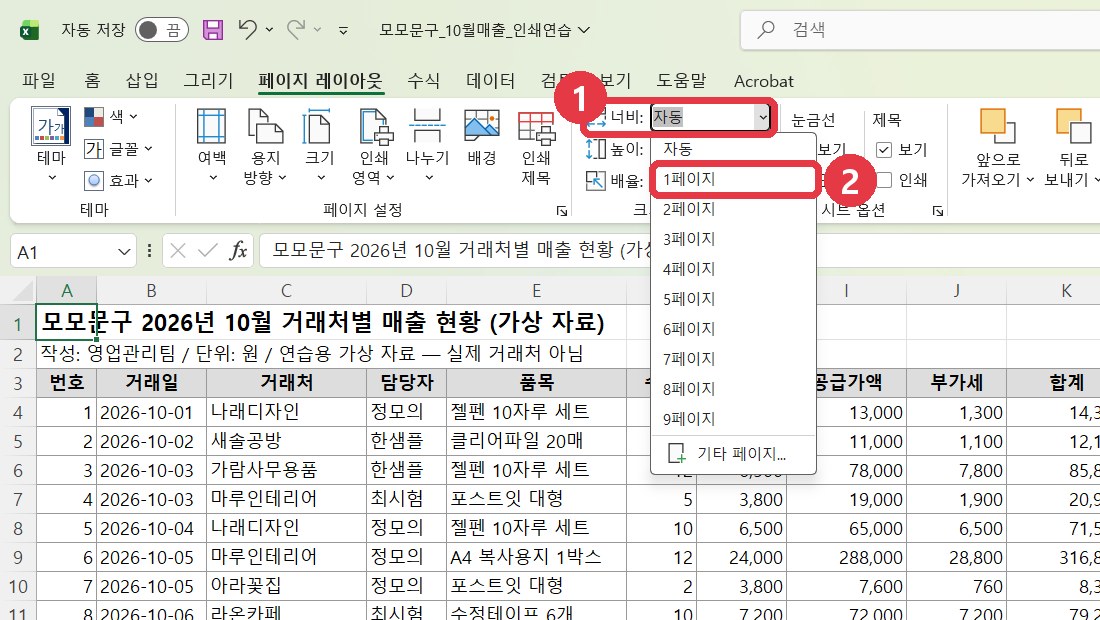The image size is (1100, 620).
Task: Select 1페이지 in the width list
Action: click(733, 179)
